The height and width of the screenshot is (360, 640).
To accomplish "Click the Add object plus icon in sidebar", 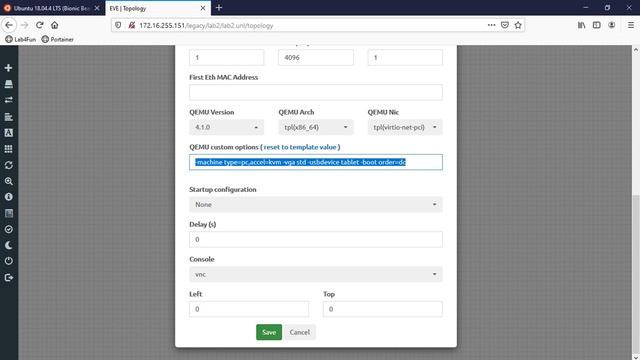I will coord(9,68).
